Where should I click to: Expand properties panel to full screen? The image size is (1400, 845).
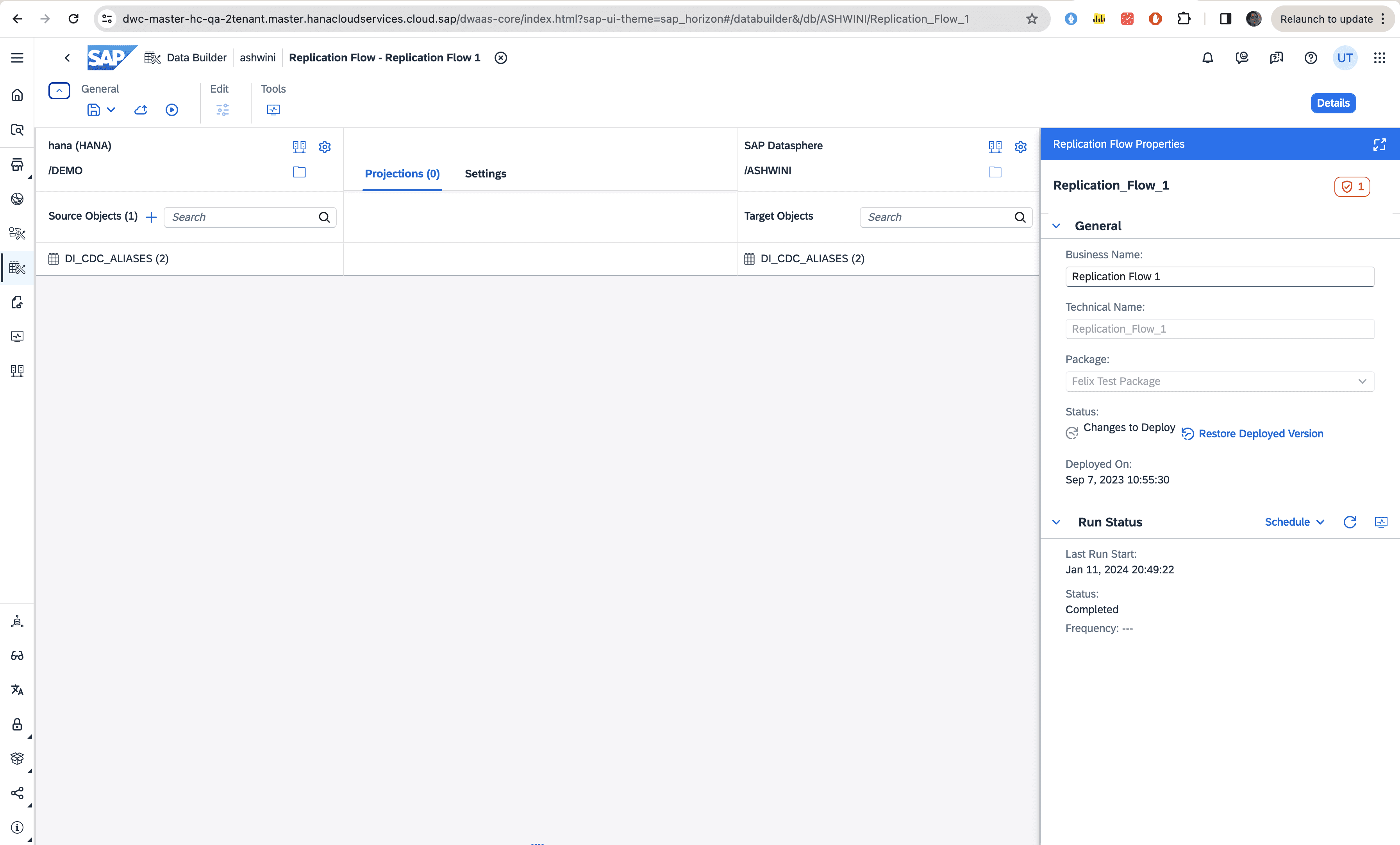click(x=1379, y=145)
